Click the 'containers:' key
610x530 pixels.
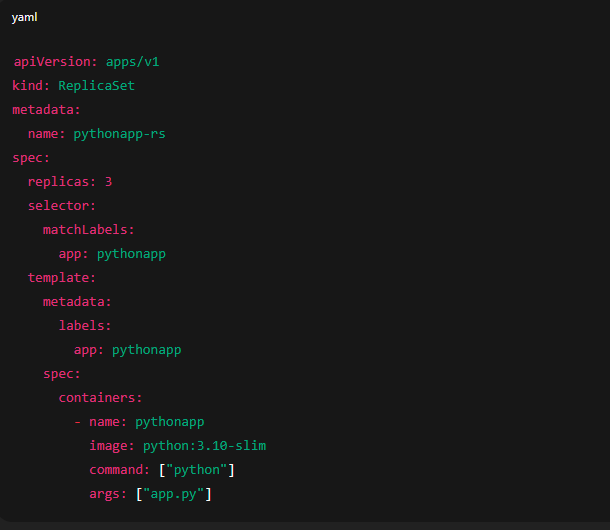click(x=100, y=398)
